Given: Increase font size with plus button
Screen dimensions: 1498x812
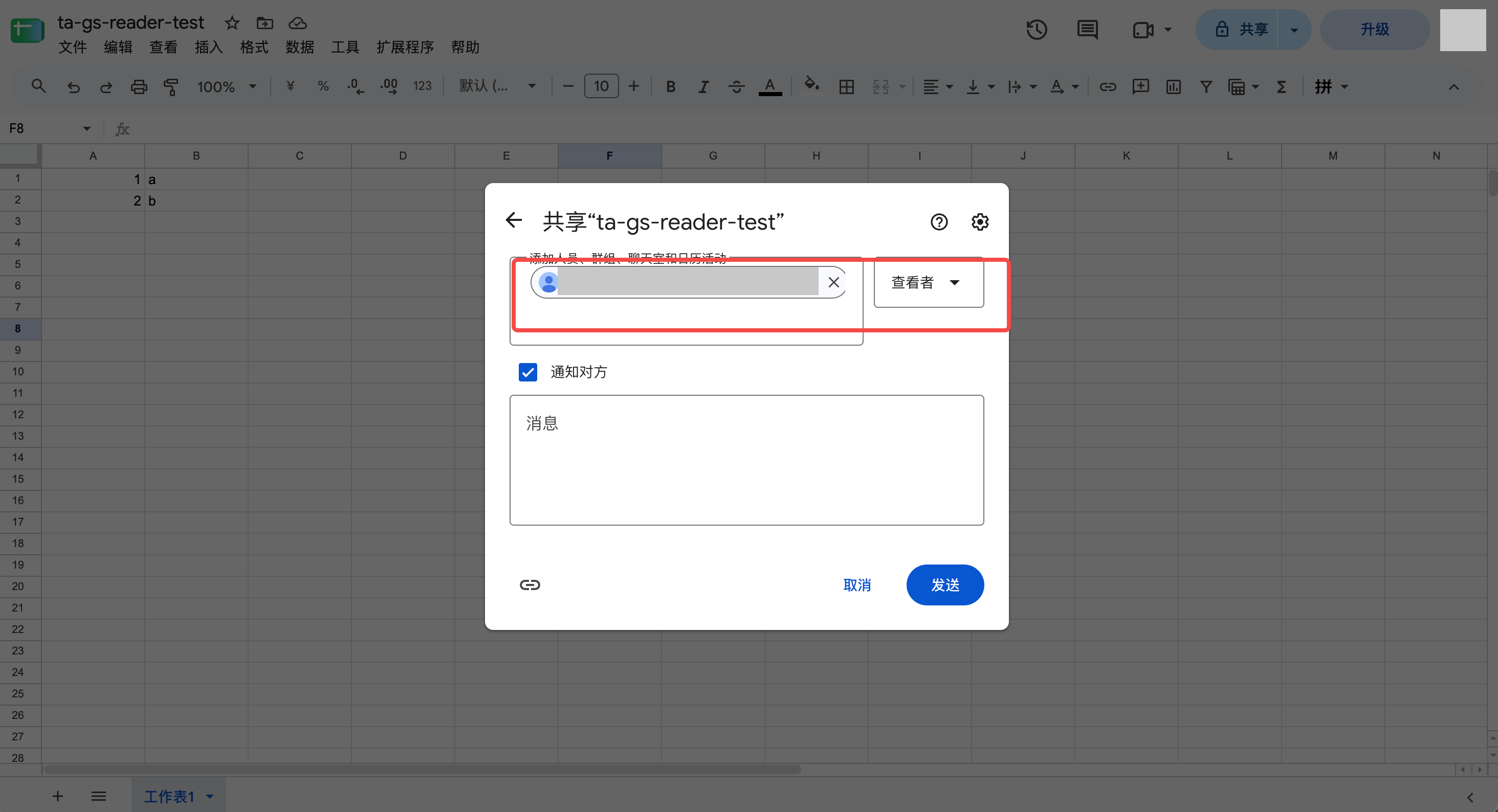Looking at the screenshot, I should [634, 86].
